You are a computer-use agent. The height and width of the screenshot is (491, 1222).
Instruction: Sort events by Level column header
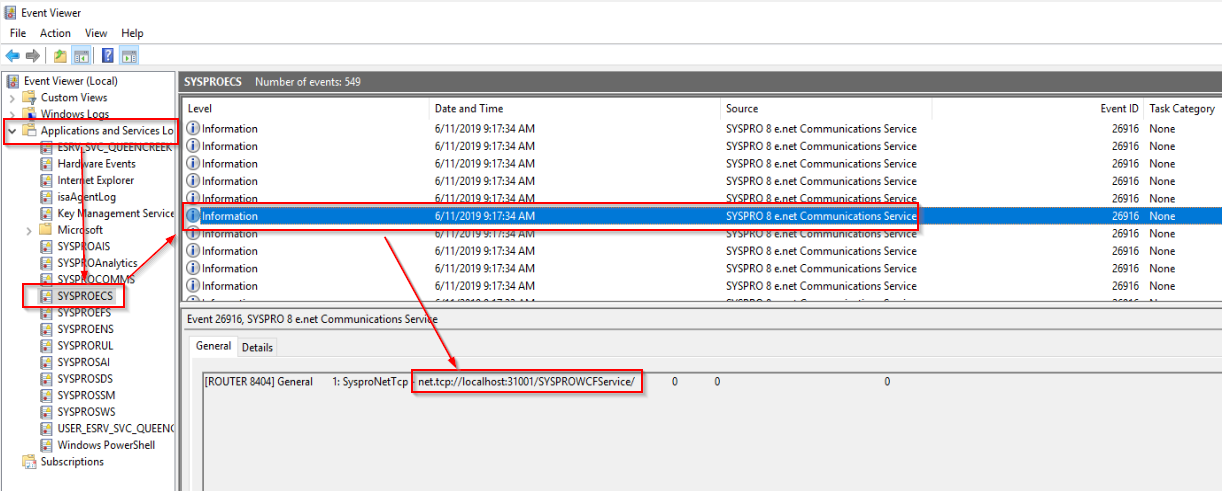306,108
